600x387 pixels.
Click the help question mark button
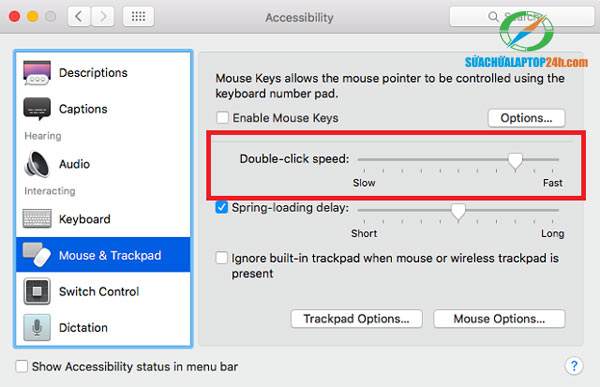[x=574, y=366]
